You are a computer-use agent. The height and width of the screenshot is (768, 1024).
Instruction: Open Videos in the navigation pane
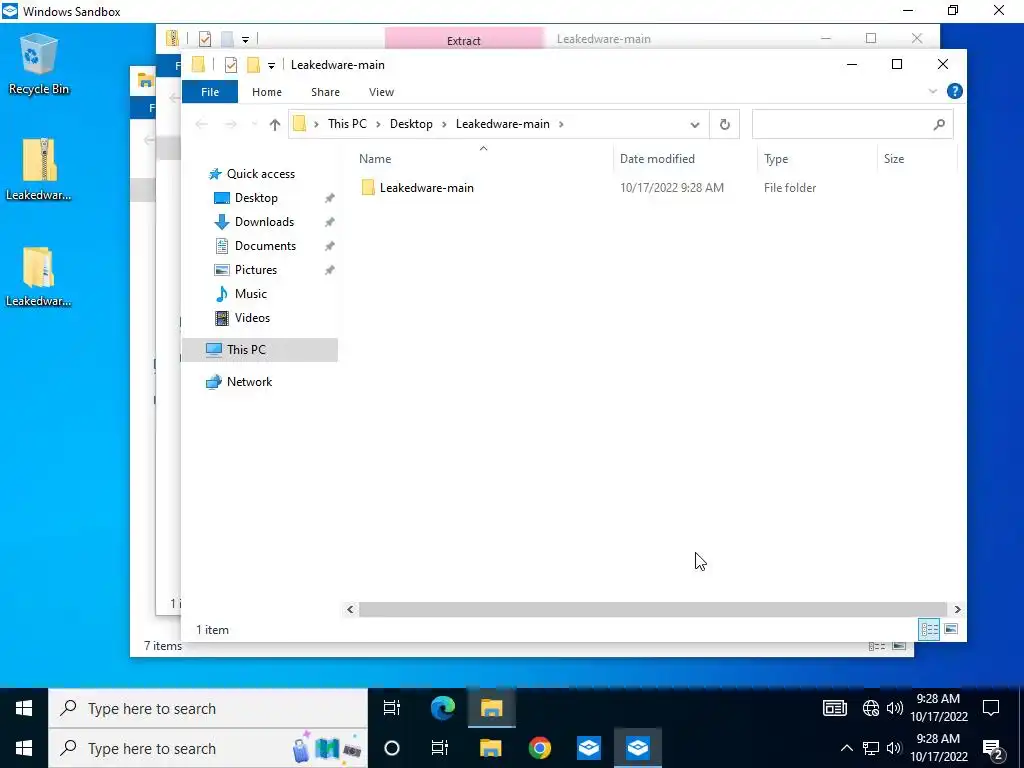[252, 318]
